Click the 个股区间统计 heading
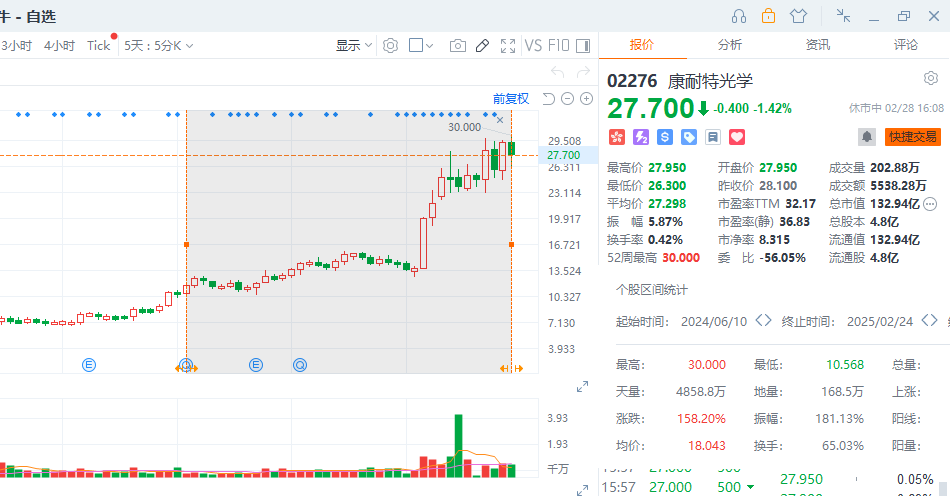950x496 pixels. click(652, 290)
